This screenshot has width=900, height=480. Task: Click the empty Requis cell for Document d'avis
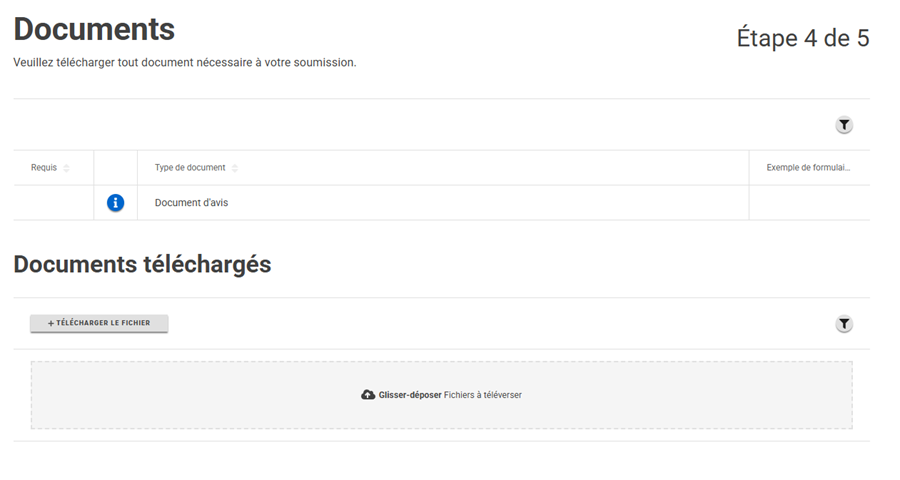coord(53,203)
